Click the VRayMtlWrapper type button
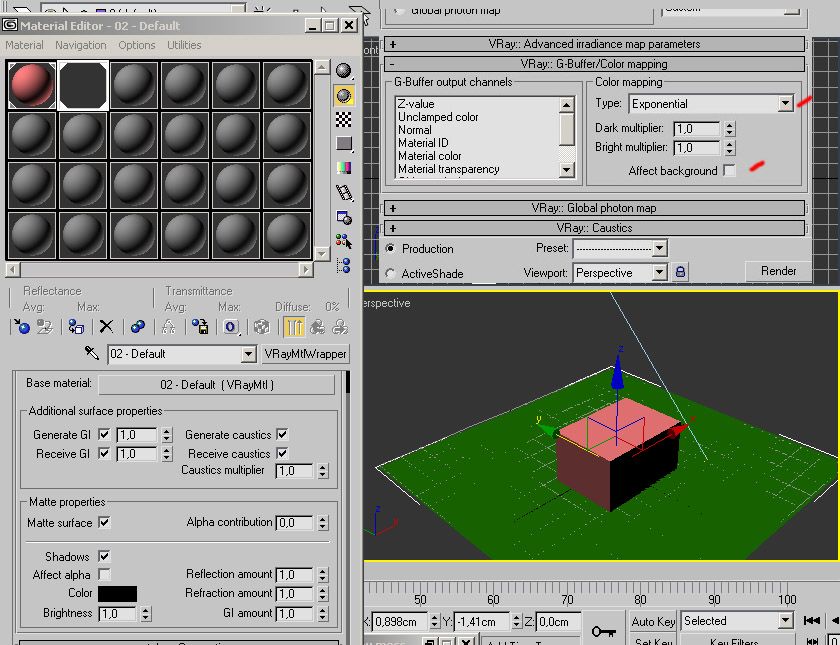Image resolution: width=840 pixels, height=645 pixels. click(305, 354)
